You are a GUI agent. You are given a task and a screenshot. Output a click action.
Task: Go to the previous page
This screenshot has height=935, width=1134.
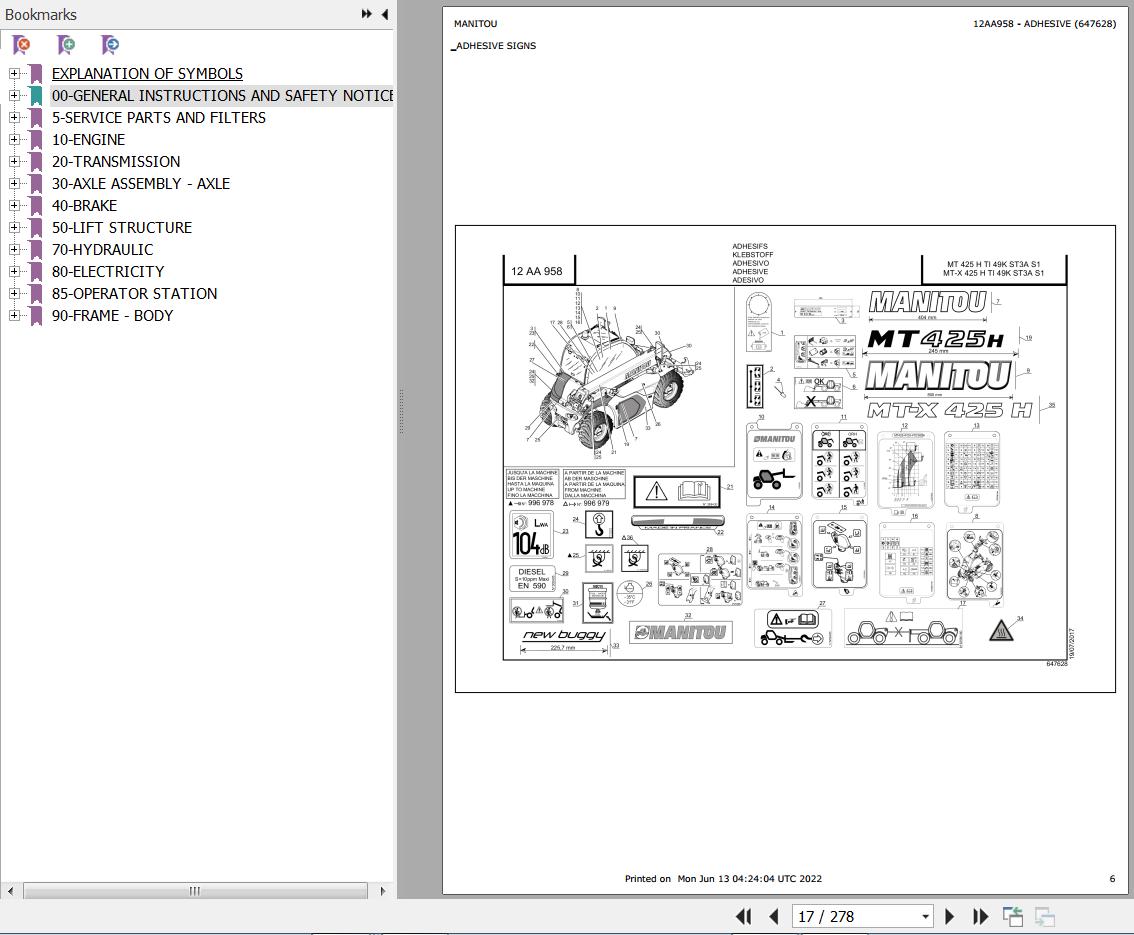pos(774,917)
